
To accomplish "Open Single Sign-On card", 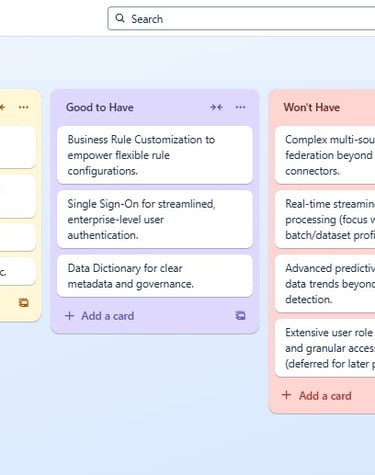I will [x=155, y=219].
